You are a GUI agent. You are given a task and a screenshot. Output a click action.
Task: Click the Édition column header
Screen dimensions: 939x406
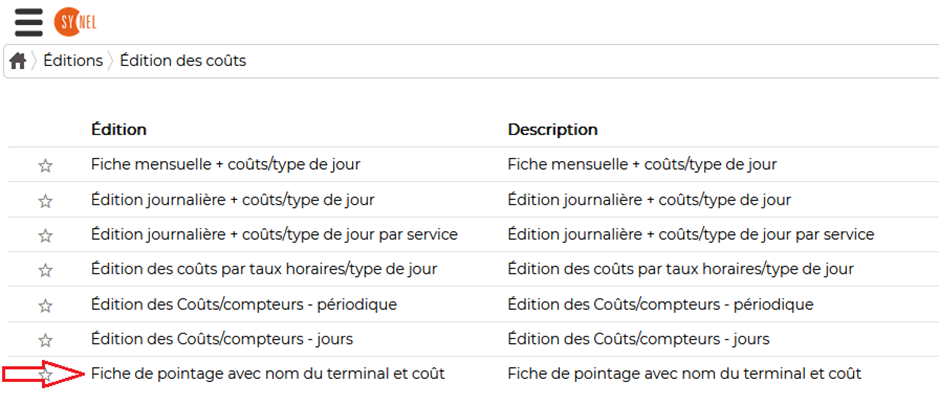(119, 129)
